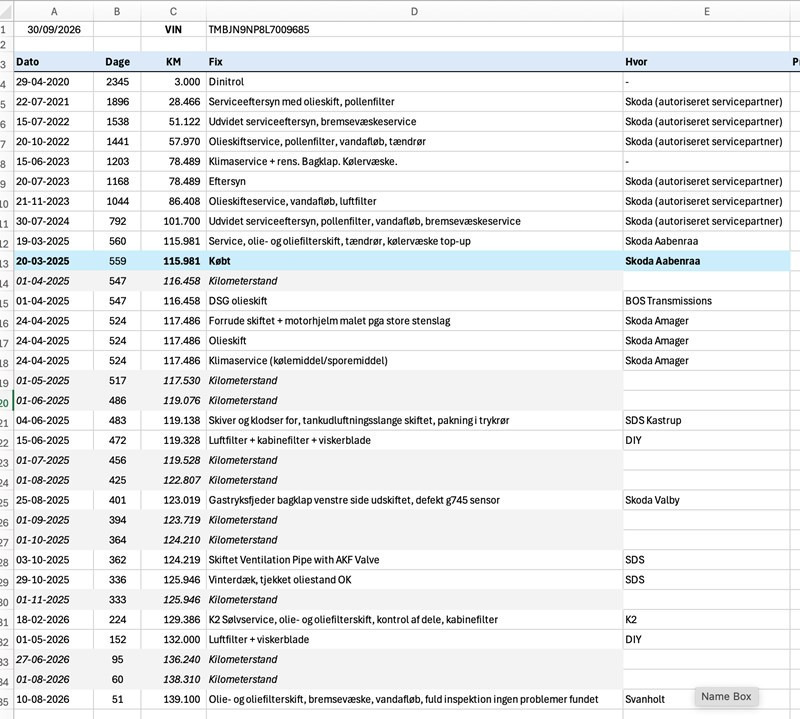Click the "Gastryksfjeder bagklap venstre side" cell
The height and width of the screenshot is (719, 800).
tap(414, 500)
